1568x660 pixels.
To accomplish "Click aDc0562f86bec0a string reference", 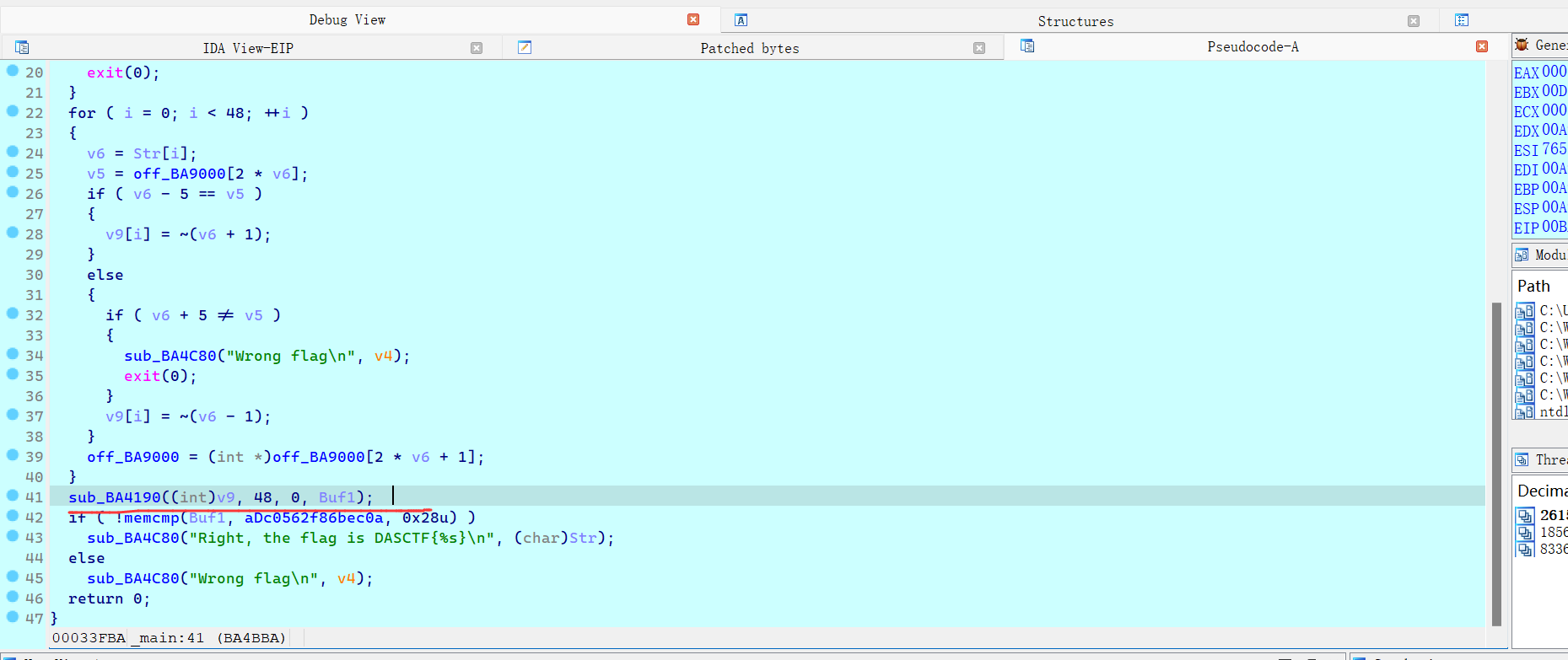I will 314,518.
